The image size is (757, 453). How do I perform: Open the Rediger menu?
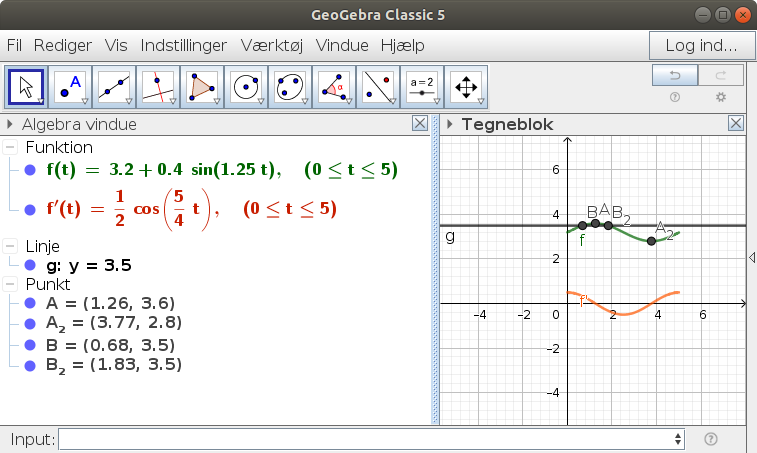click(63, 45)
